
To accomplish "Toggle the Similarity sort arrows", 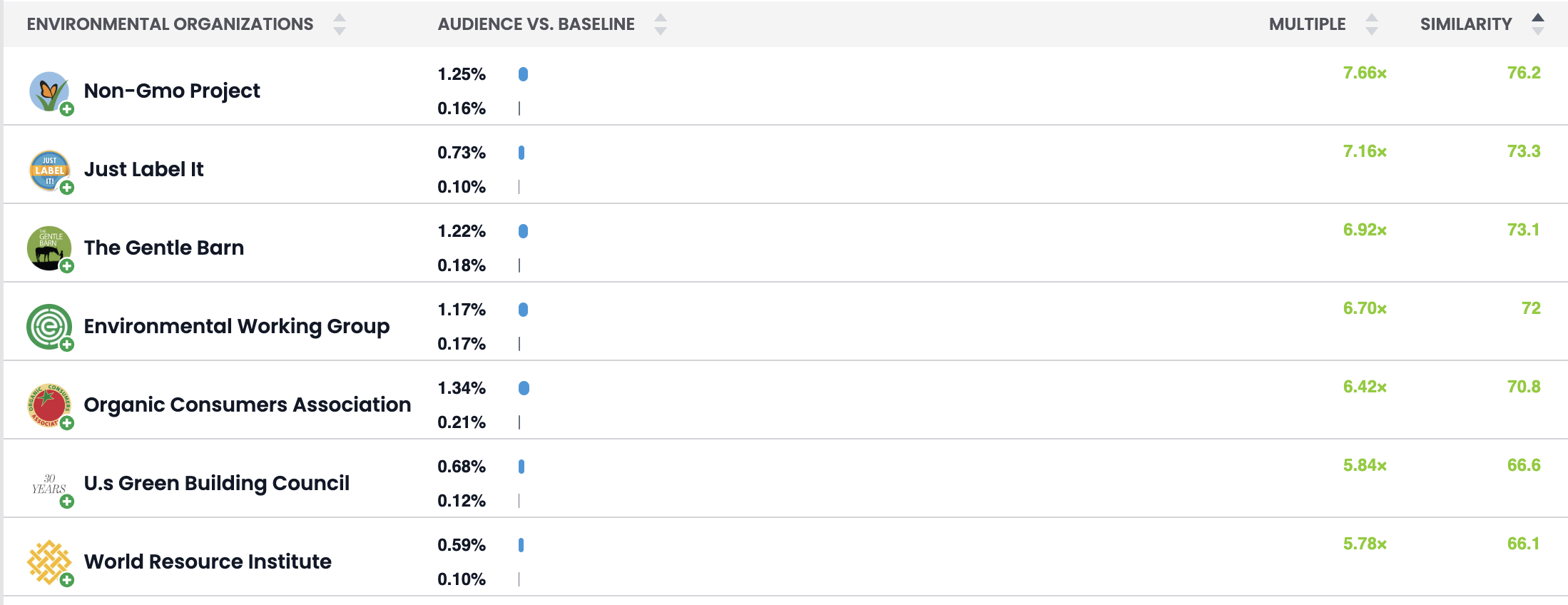I will click(x=1538, y=24).
